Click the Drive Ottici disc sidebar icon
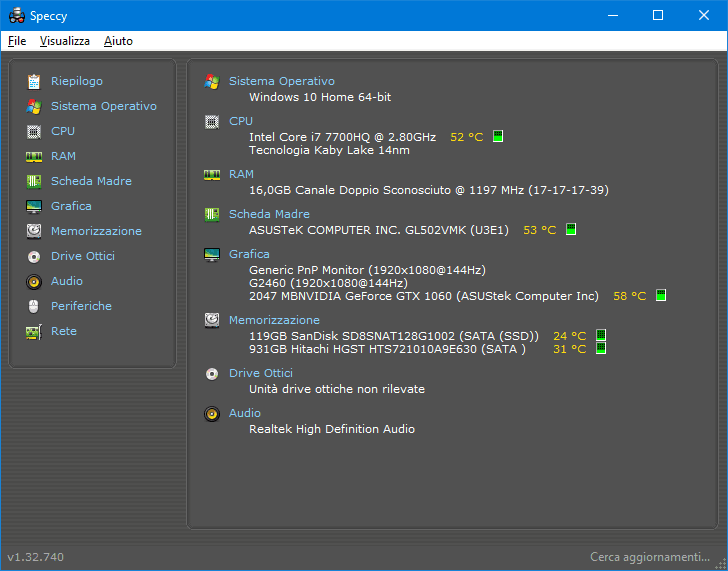The height and width of the screenshot is (571, 728). tap(34, 256)
